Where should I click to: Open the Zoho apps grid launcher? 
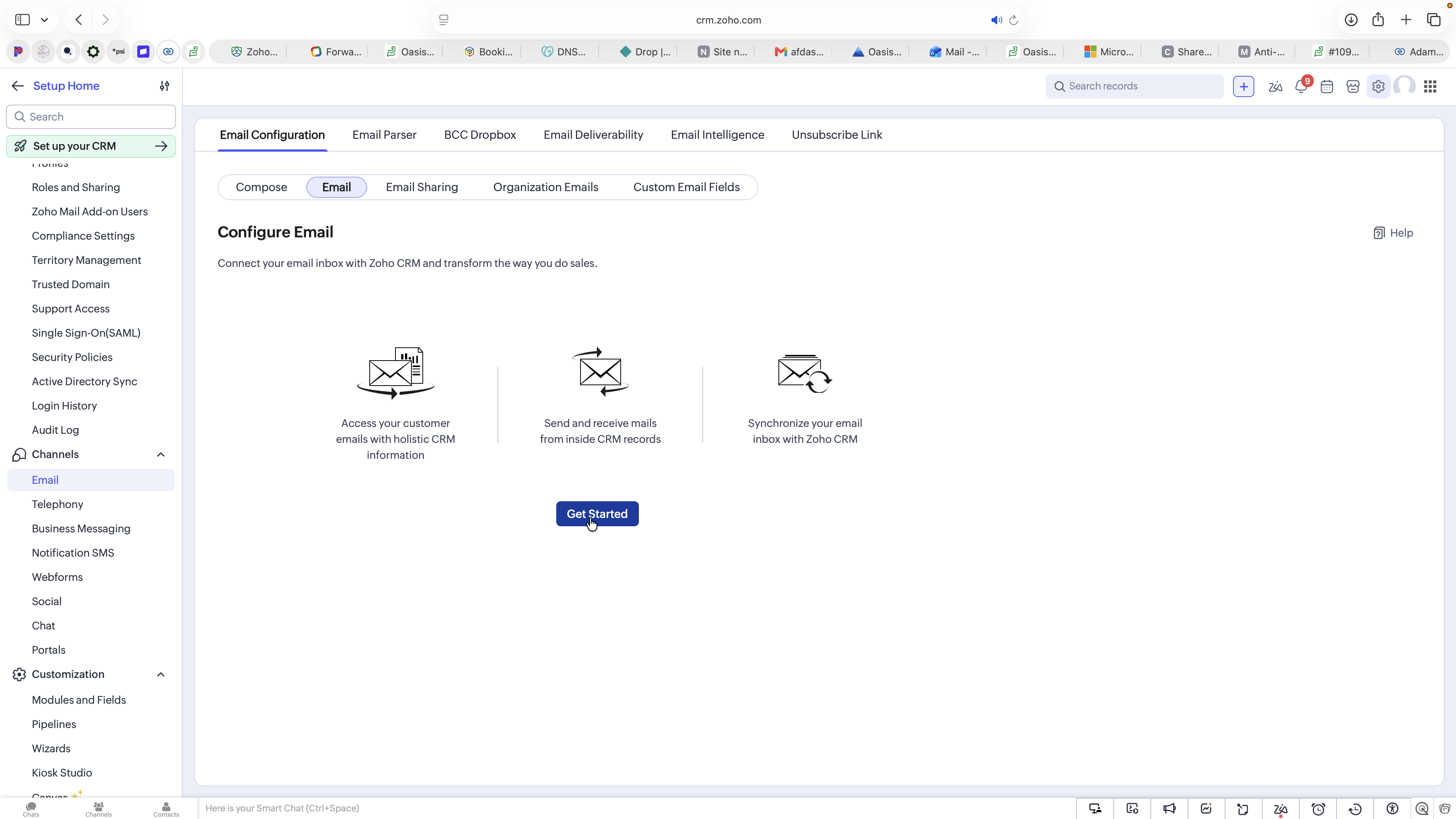pyautogui.click(x=1430, y=86)
